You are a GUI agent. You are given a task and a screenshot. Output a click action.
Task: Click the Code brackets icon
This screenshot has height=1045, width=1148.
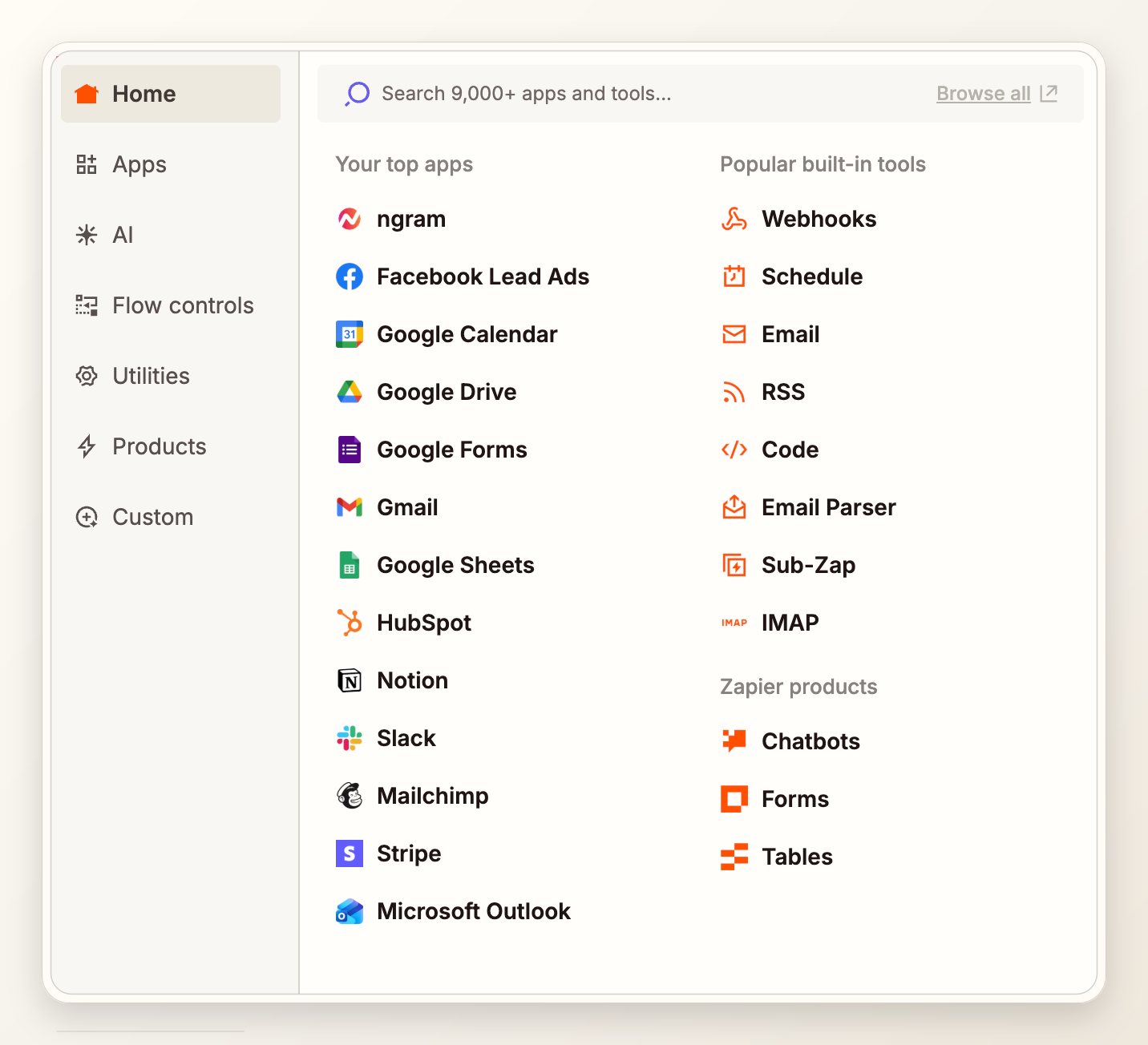pyautogui.click(x=734, y=450)
